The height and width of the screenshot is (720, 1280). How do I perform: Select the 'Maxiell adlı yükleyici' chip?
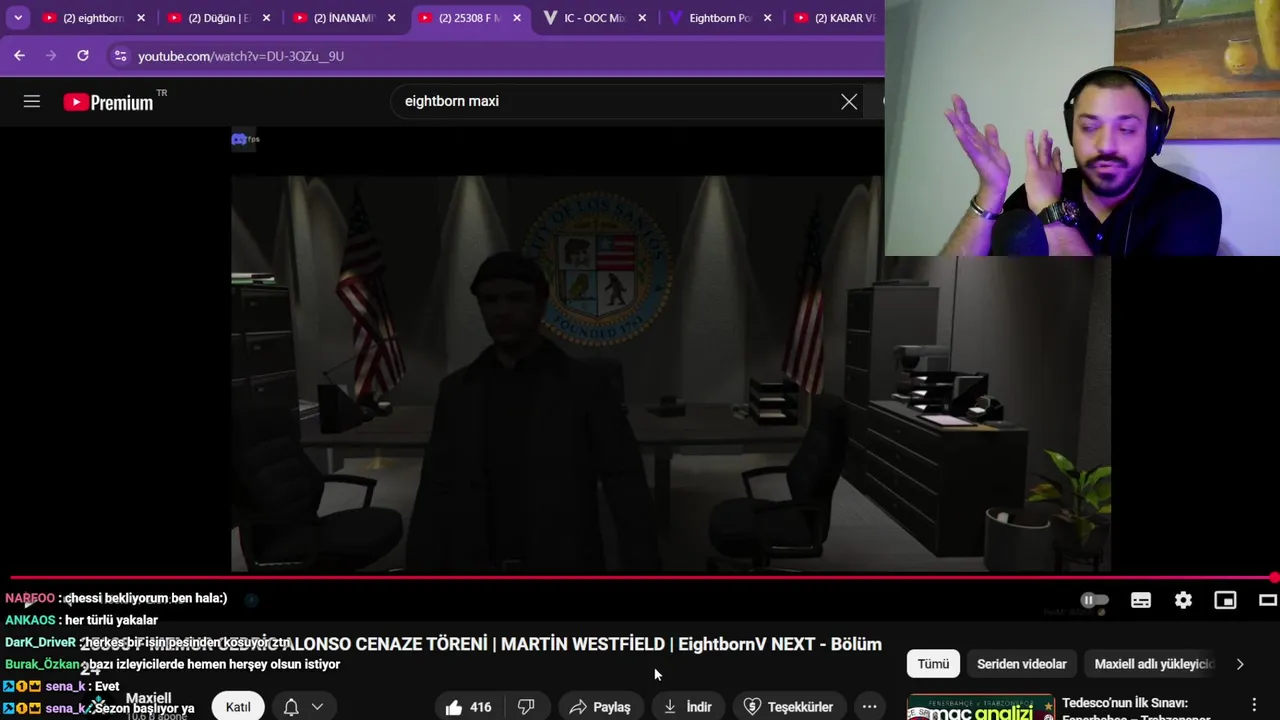[x=1153, y=664]
